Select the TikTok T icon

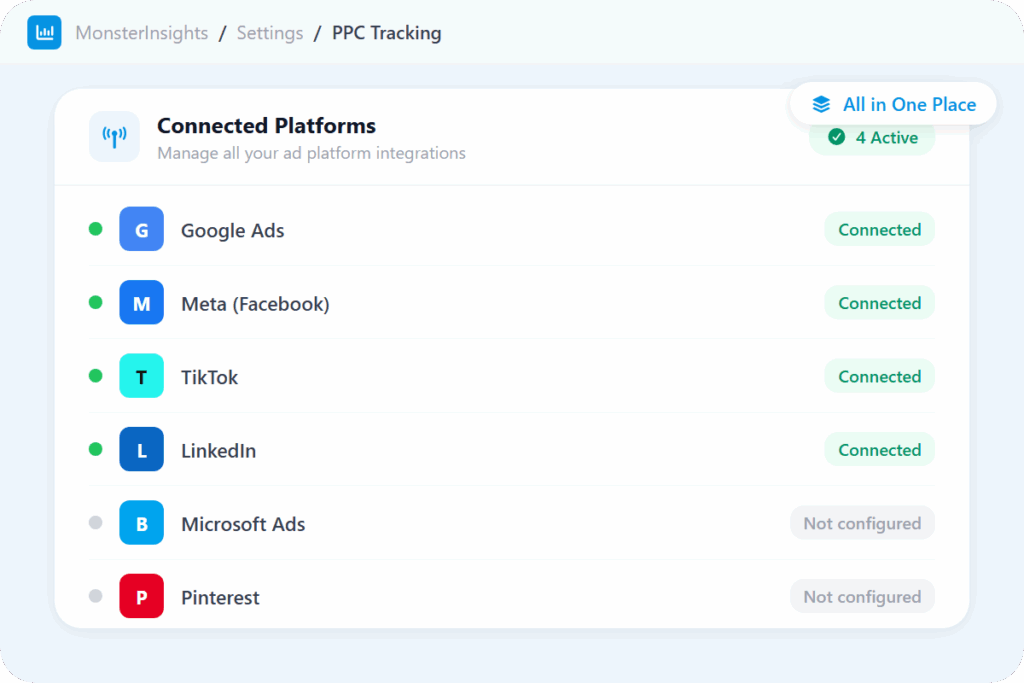141,377
